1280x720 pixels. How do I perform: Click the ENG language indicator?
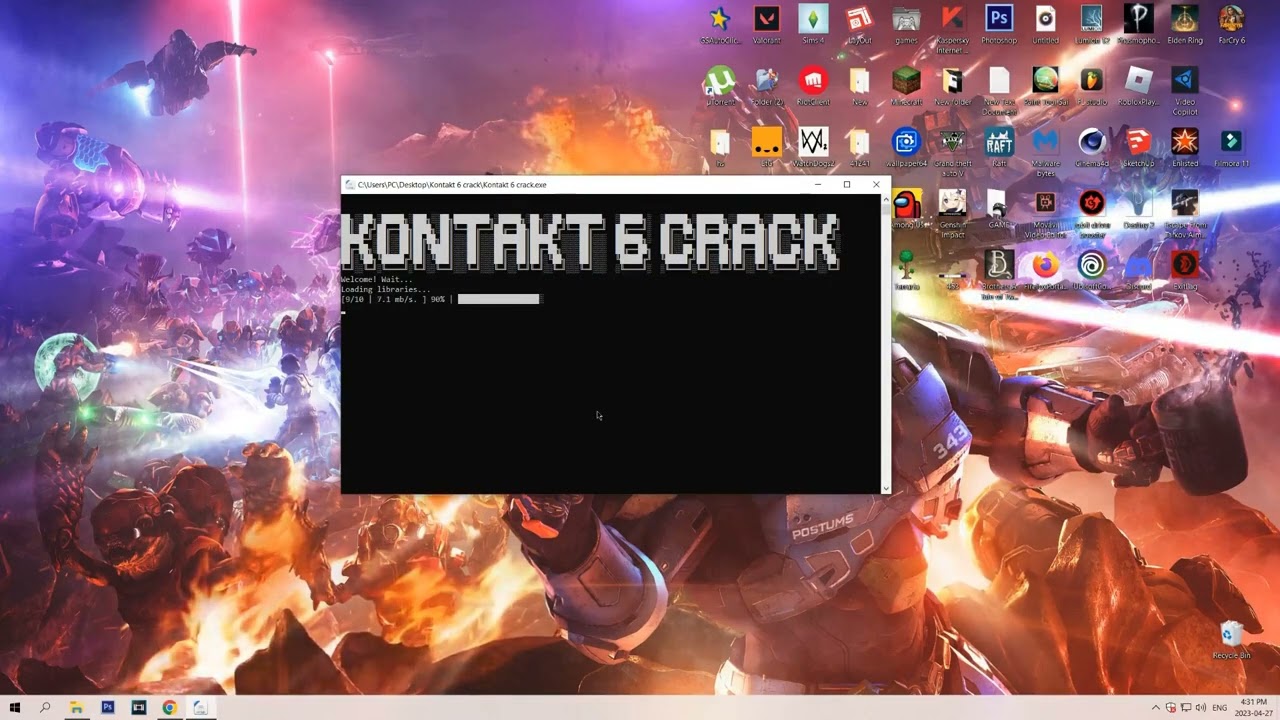coord(1220,708)
